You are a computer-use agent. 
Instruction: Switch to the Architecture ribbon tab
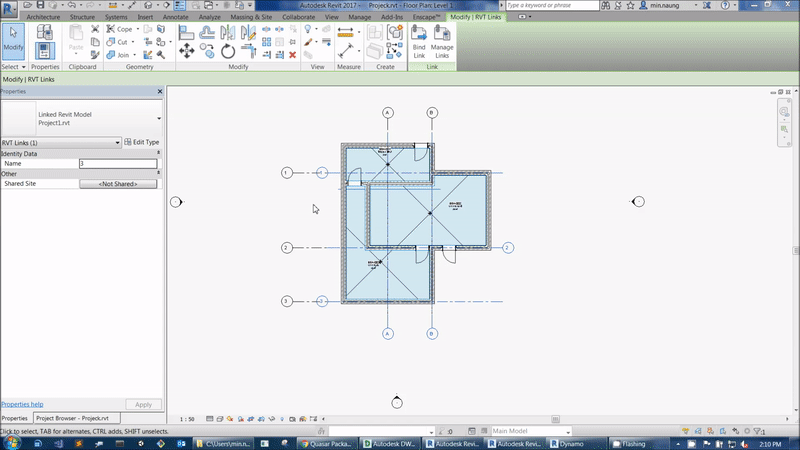[x=42, y=18]
